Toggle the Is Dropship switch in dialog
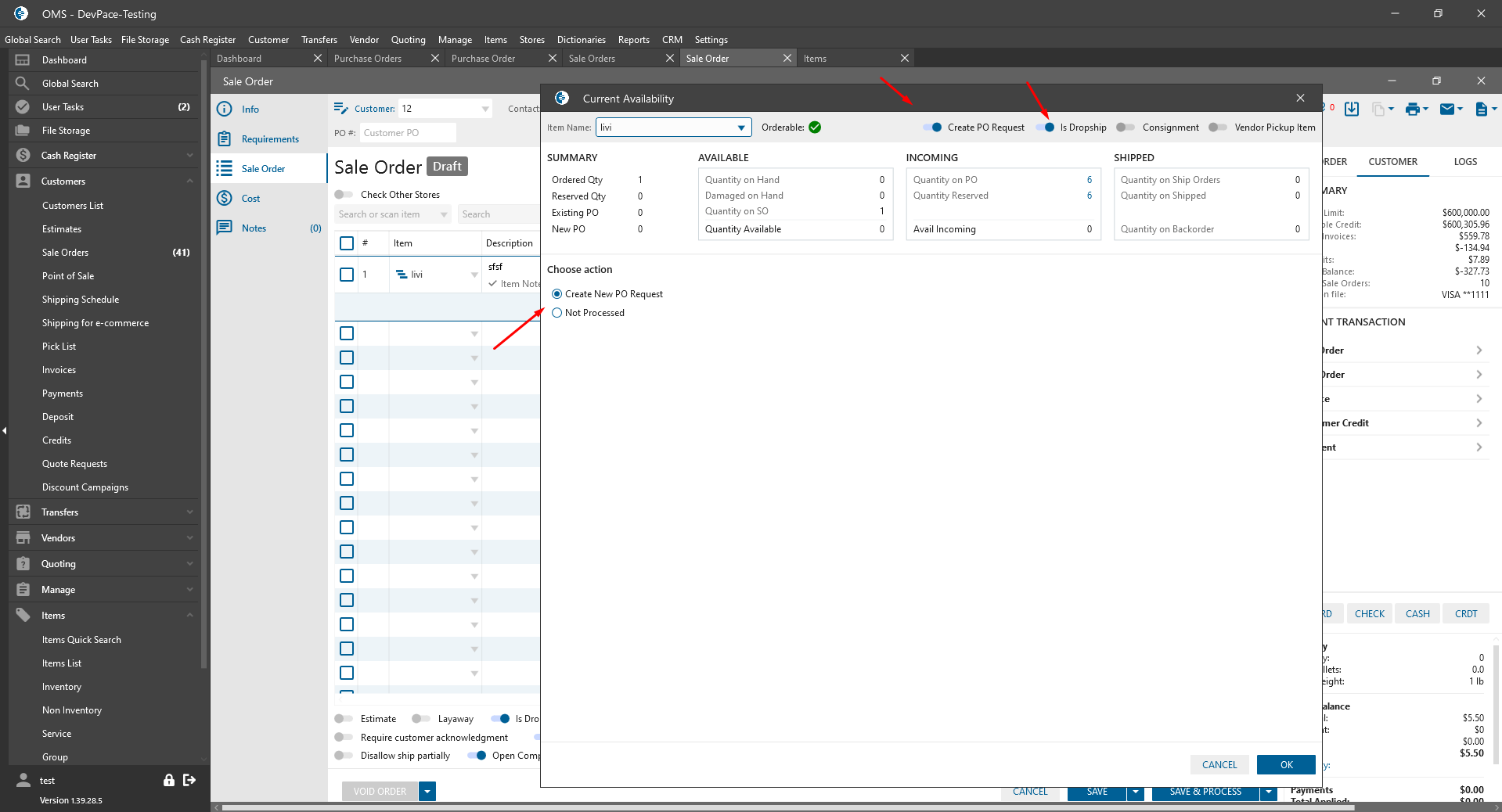This screenshot has width=1502, height=812. point(1045,128)
